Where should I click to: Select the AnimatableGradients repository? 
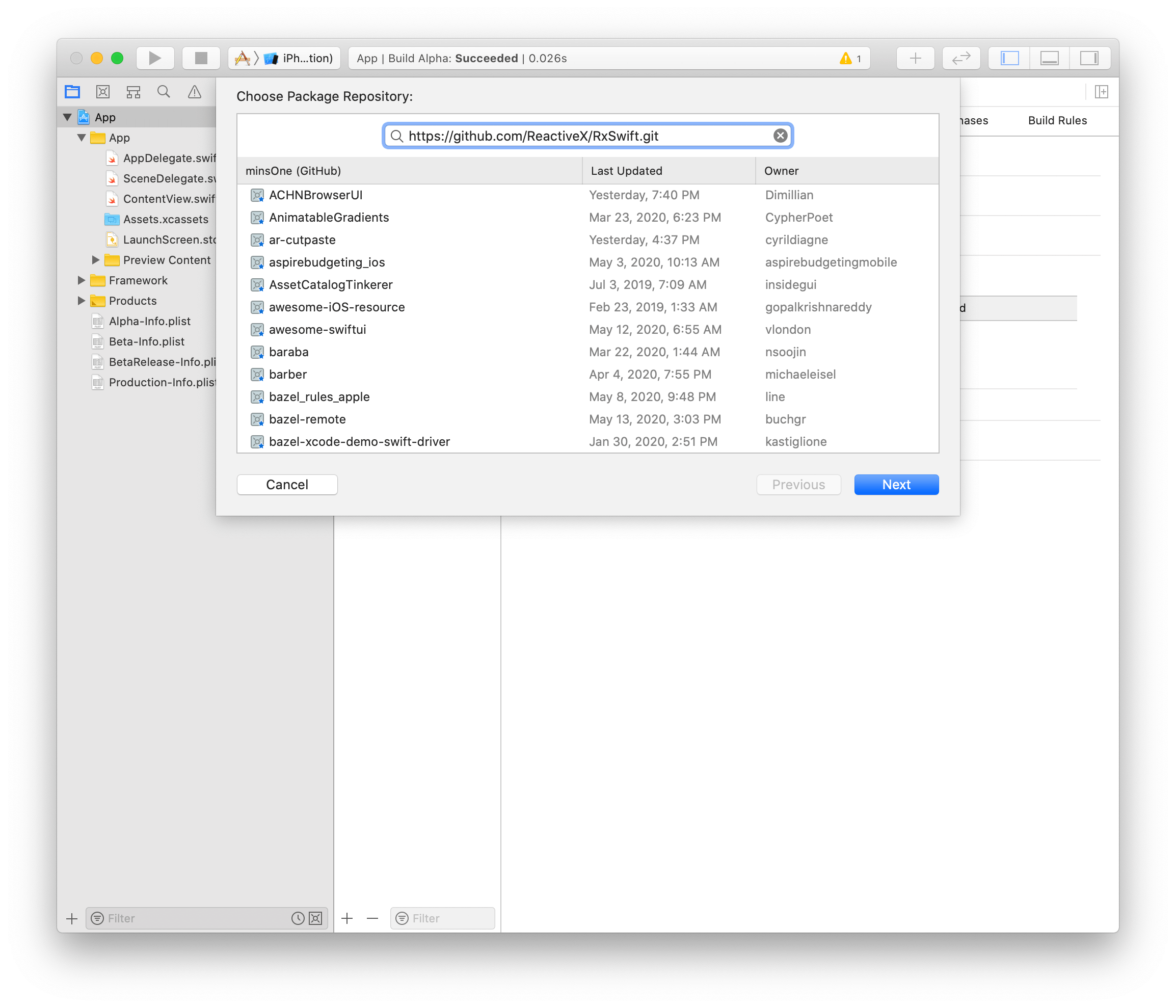click(x=587, y=218)
